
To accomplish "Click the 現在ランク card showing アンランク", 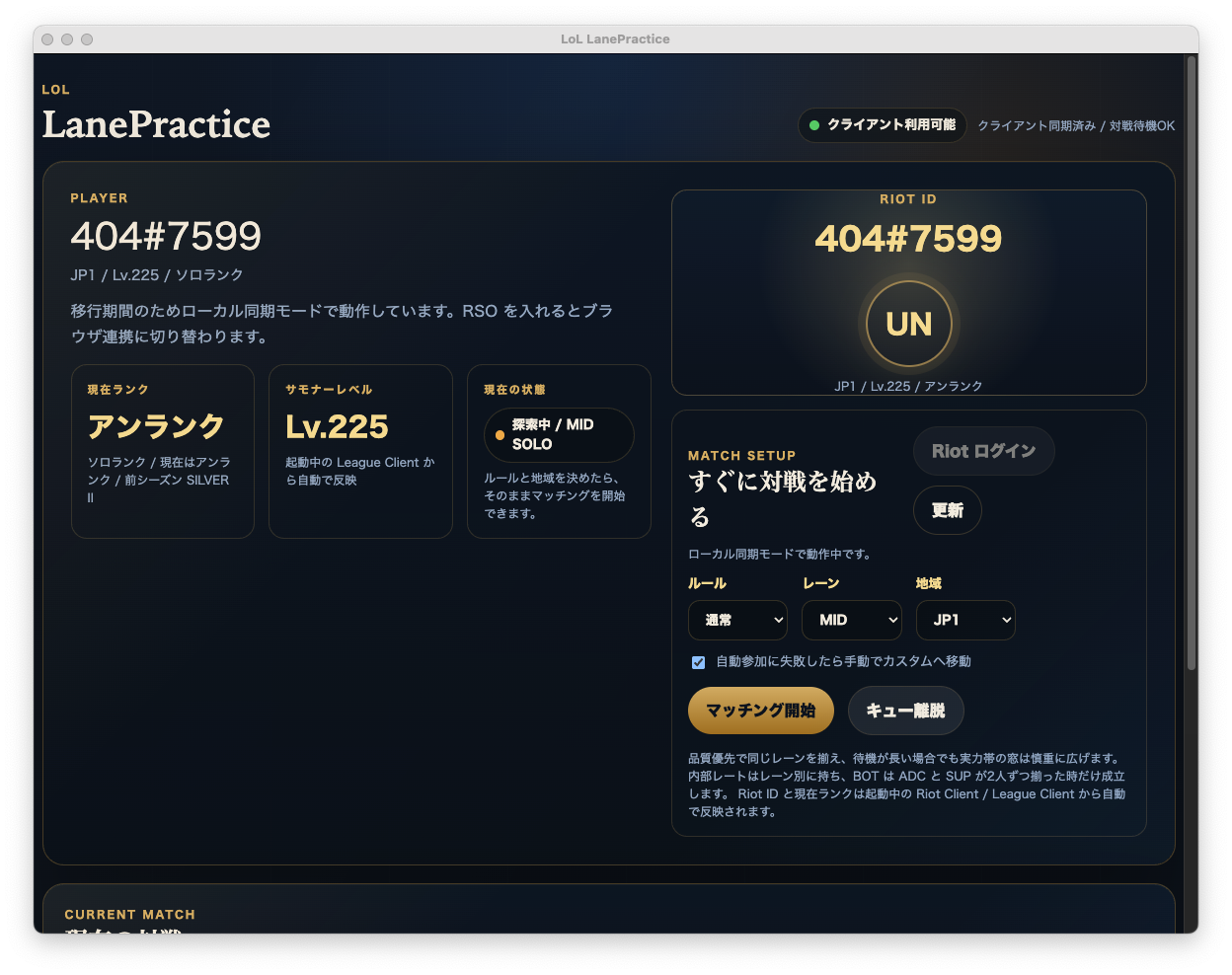I will click(x=162, y=451).
